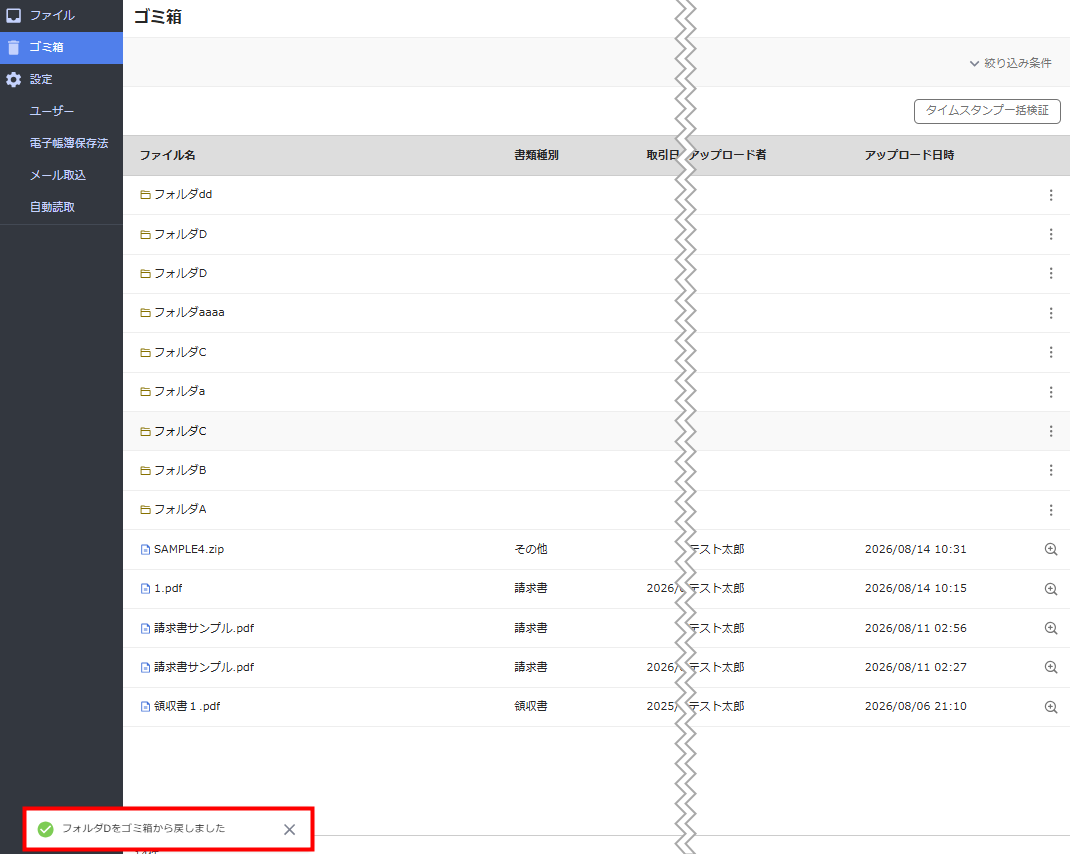Click magnifier icon for 領収書1.pdf

click(1051, 707)
